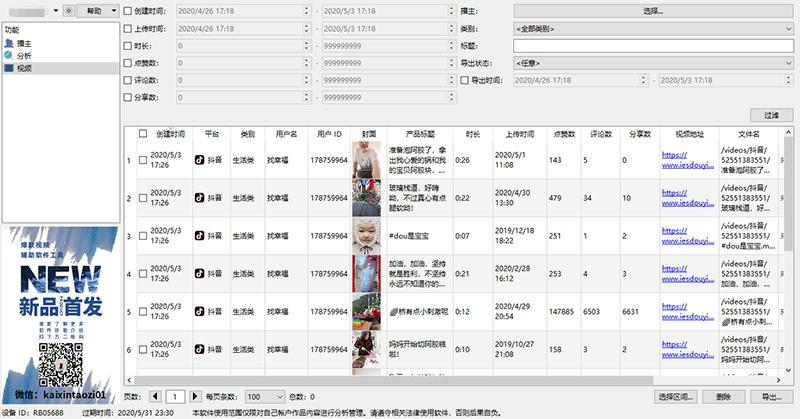Click the small settings icon beside 帮助
The width and height of the screenshot is (800, 419).
pos(68,10)
